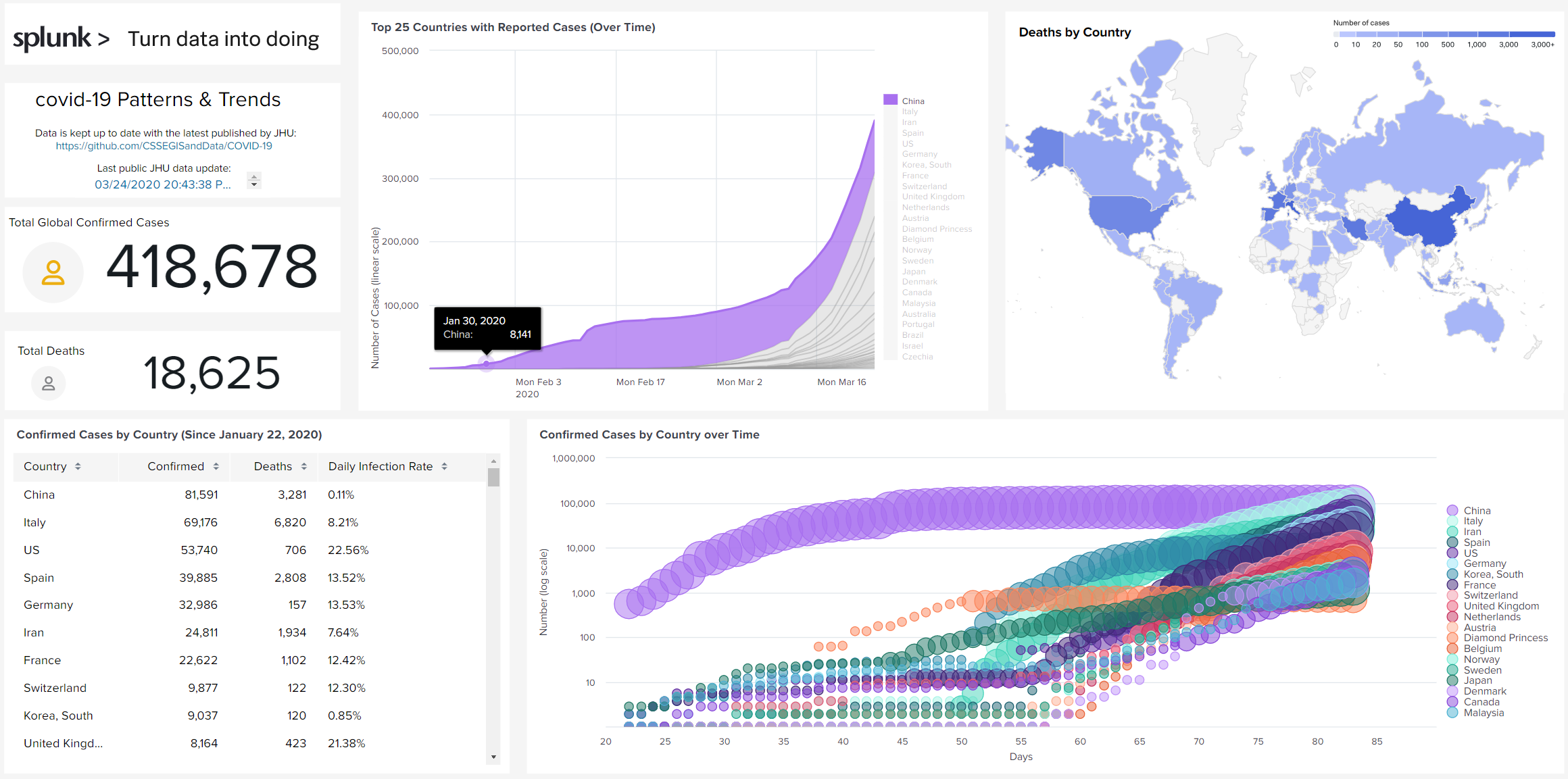1568x779 pixels.
Task: Expand the Korea, South legend entry in bubble chart
Action: click(x=1494, y=574)
